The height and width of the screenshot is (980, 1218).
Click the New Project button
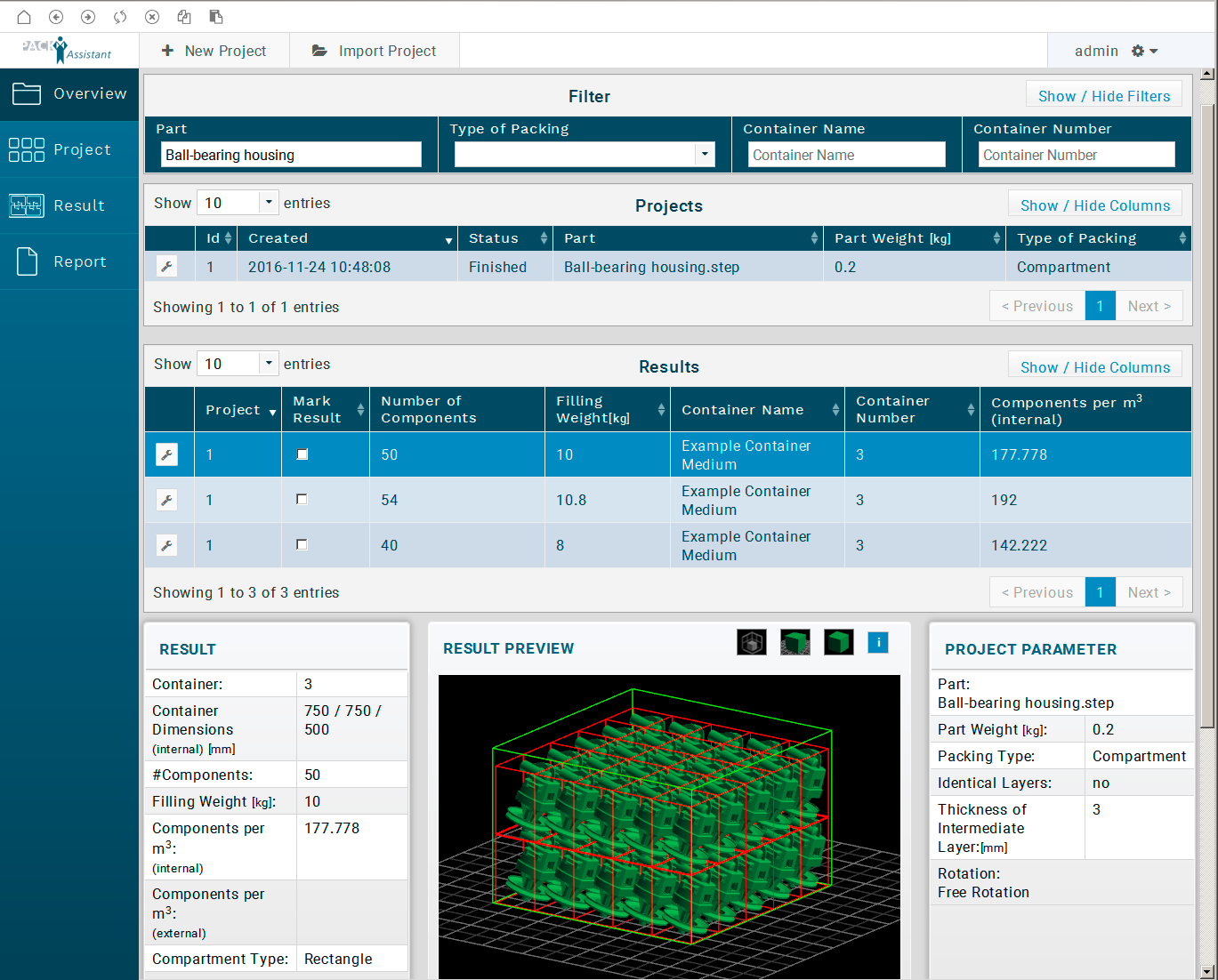click(214, 51)
